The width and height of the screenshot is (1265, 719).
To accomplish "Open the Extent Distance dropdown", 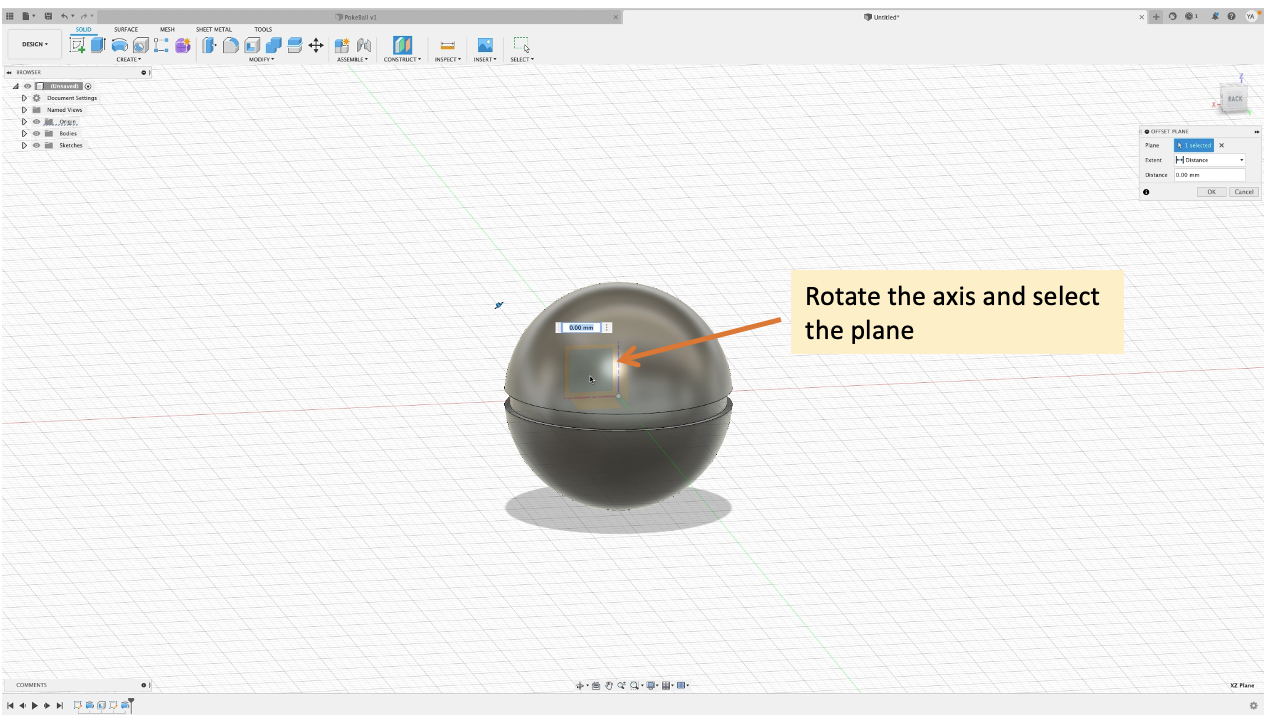I will coord(1210,160).
